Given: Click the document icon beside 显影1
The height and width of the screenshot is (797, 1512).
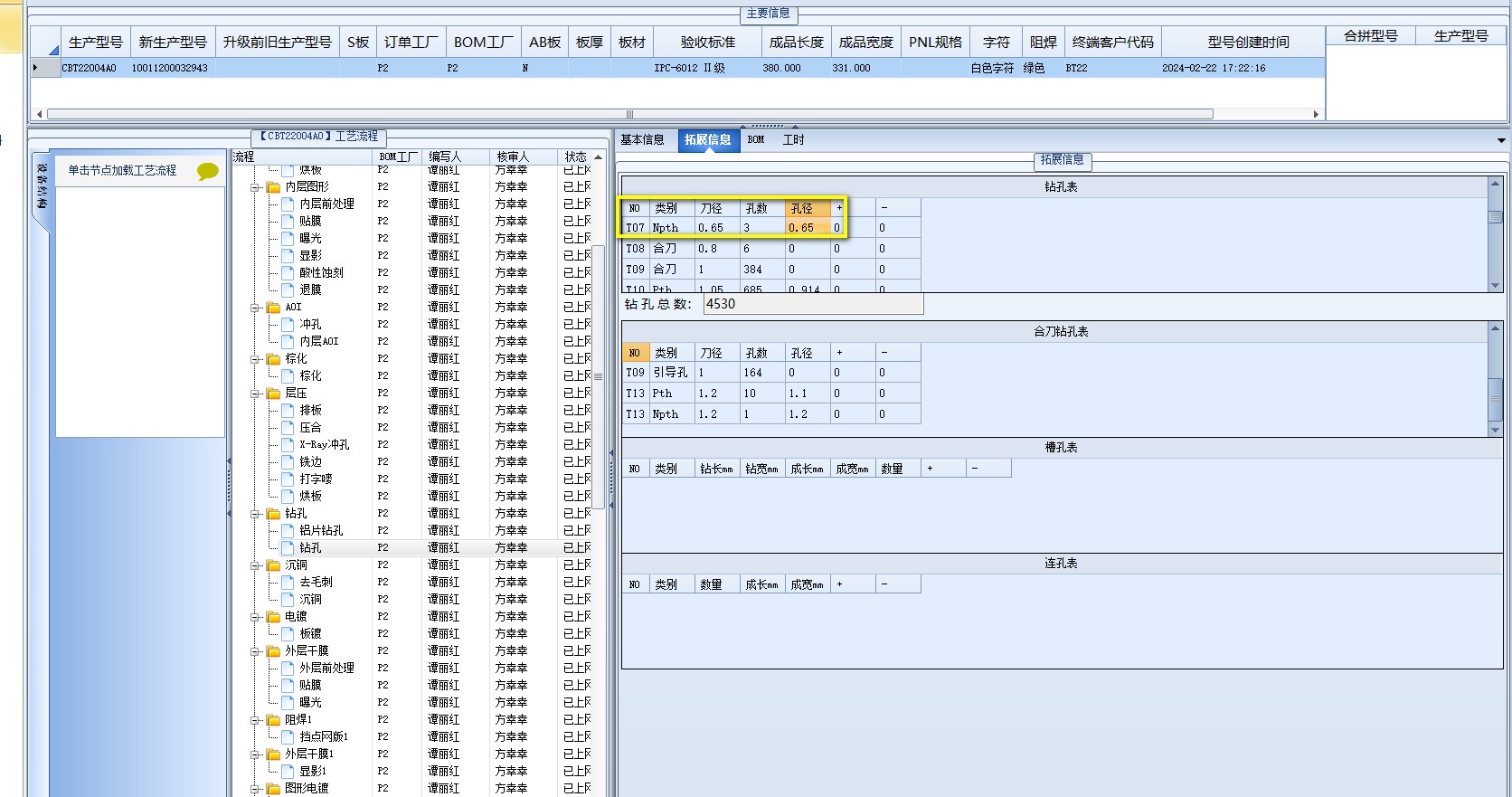Looking at the screenshot, I should point(288,772).
